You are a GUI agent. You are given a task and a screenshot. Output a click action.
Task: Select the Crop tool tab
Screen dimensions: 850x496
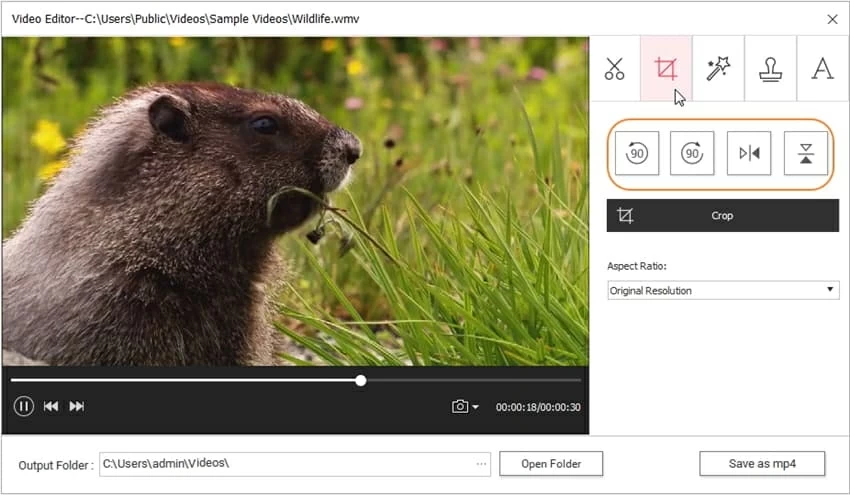click(666, 69)
